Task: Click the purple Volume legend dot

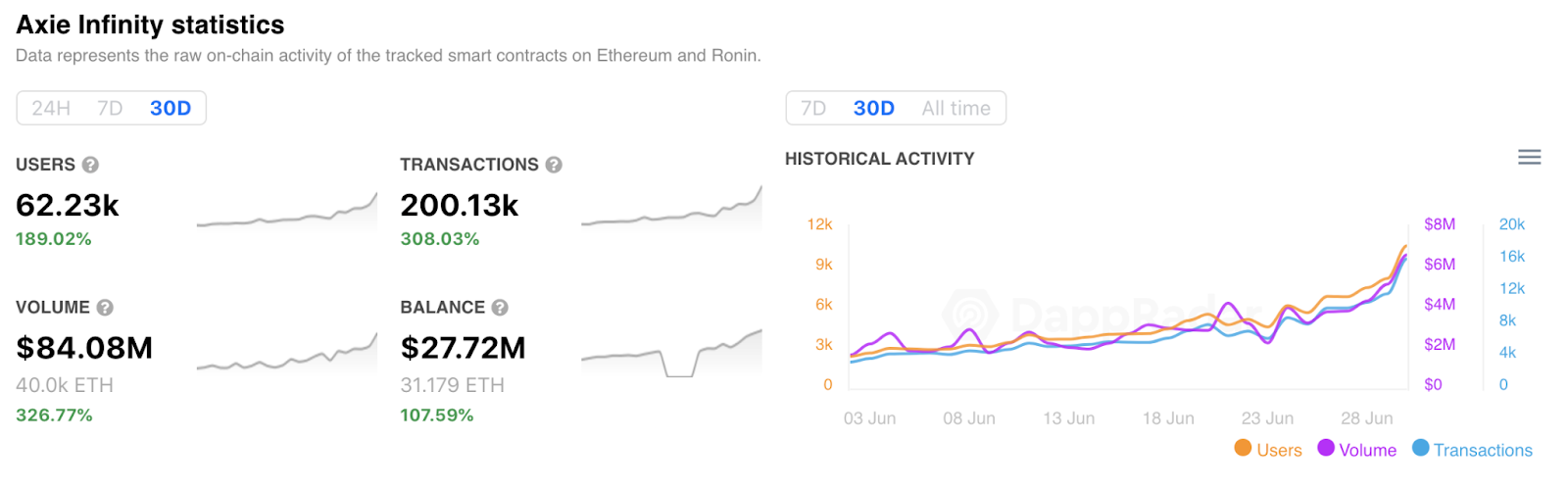Action: (x=1326, y=448)
